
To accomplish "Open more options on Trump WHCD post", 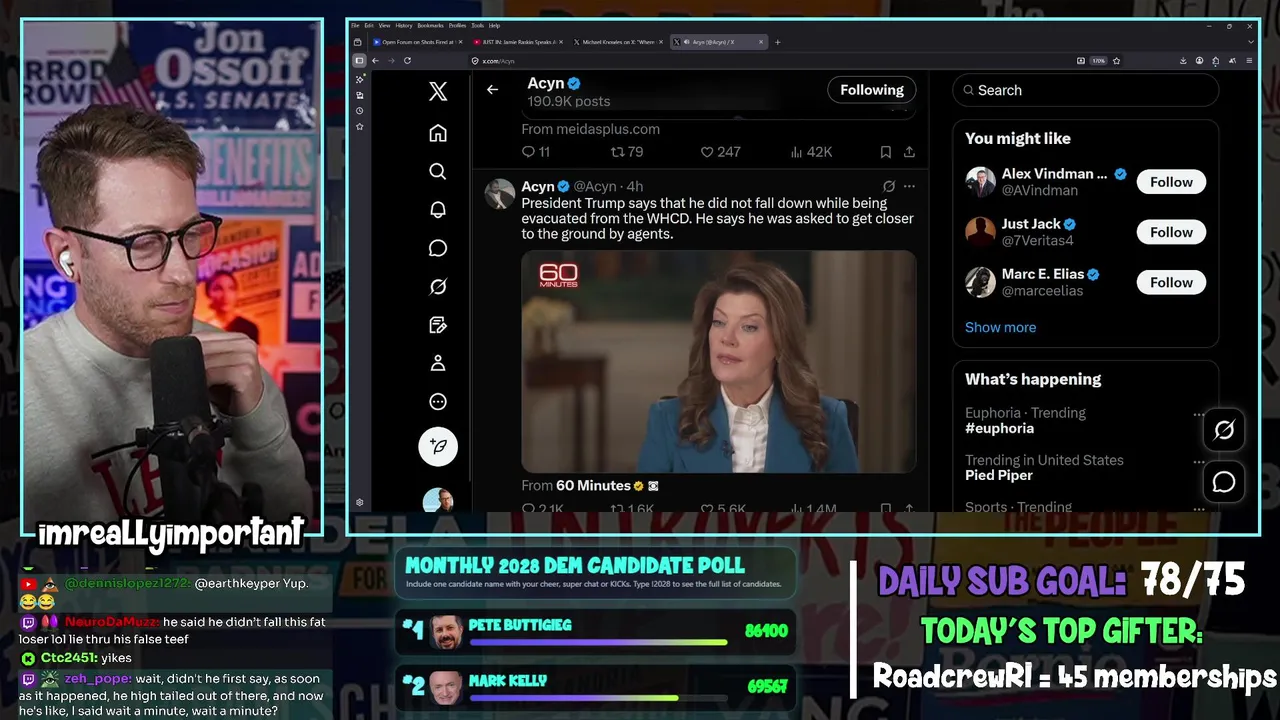I will tap(909, 186).
